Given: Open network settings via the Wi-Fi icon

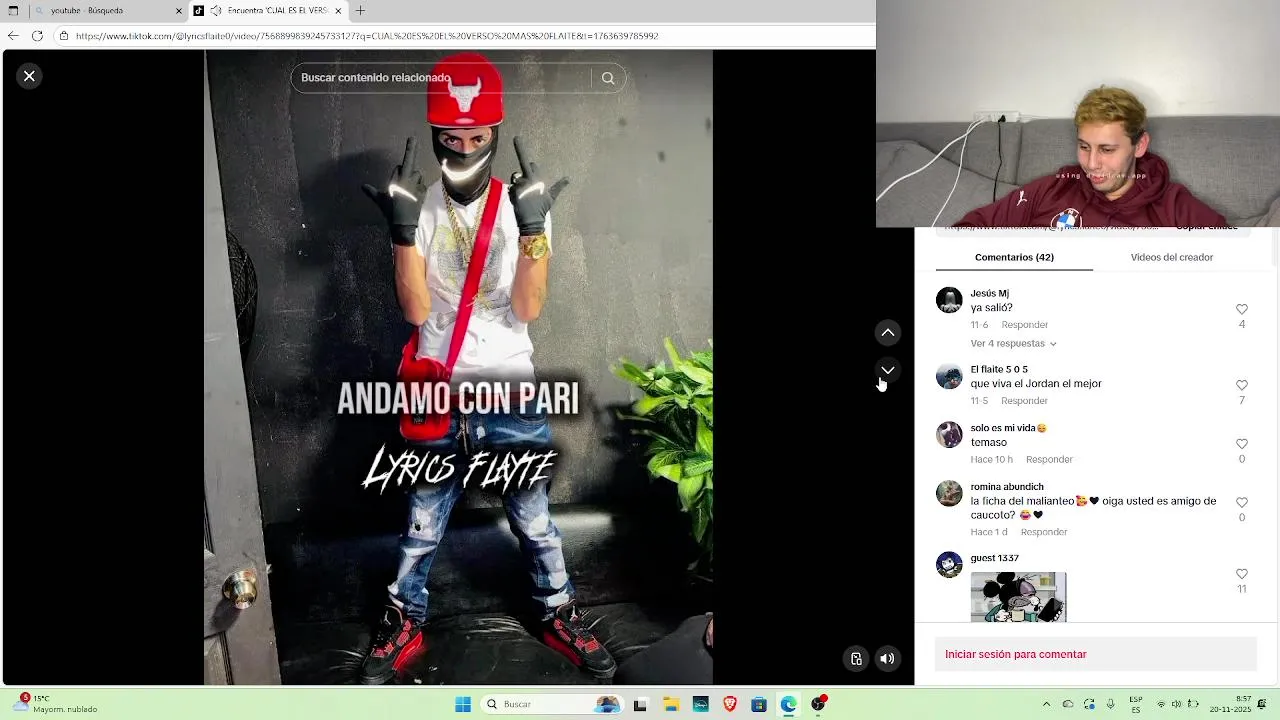Looking at the screenshot, I should (1161, 704).
